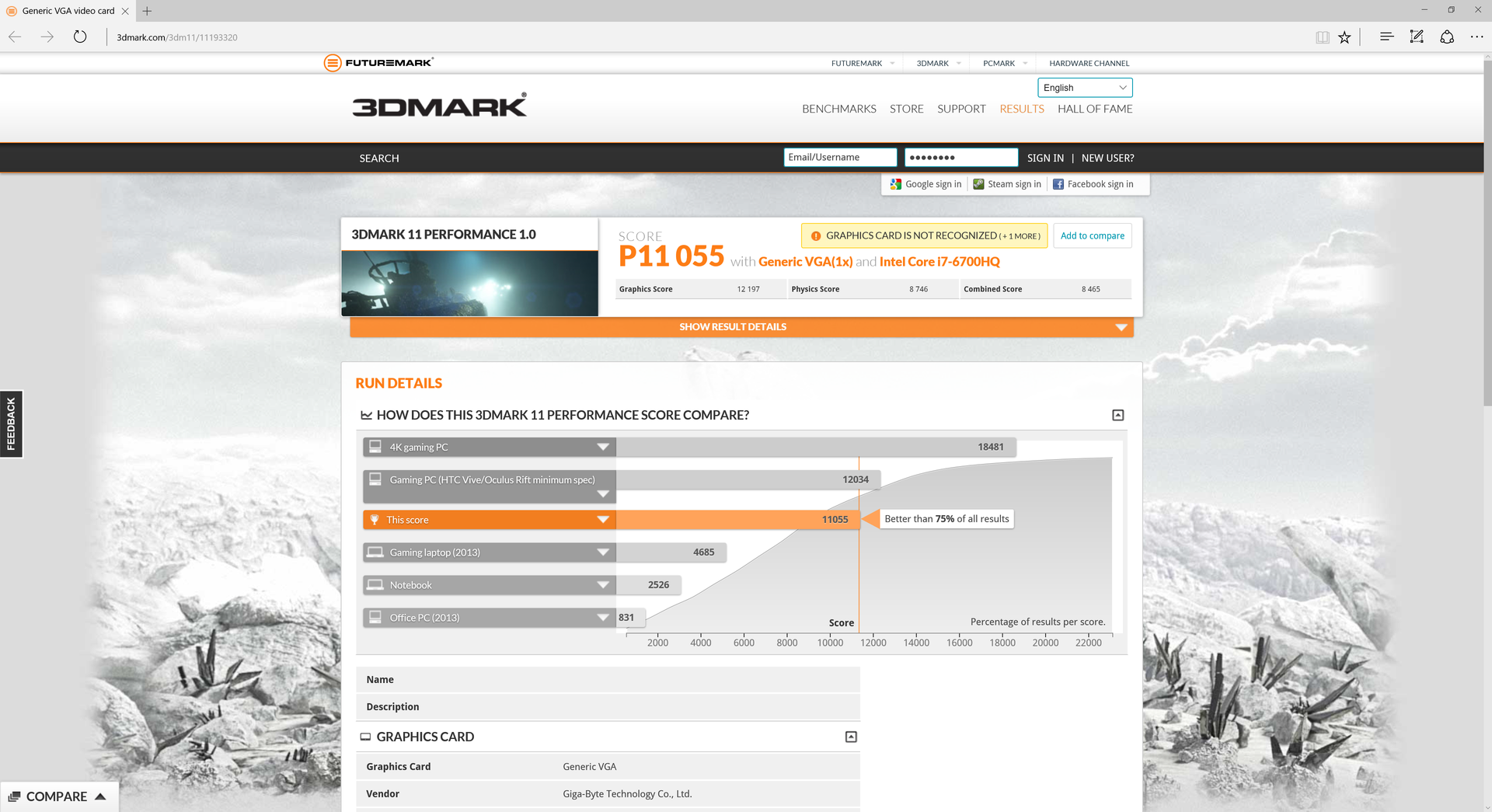Close the Generic VGA video card tab
The height and width of the screenshot is (812, 1492).
pos(125,11)
